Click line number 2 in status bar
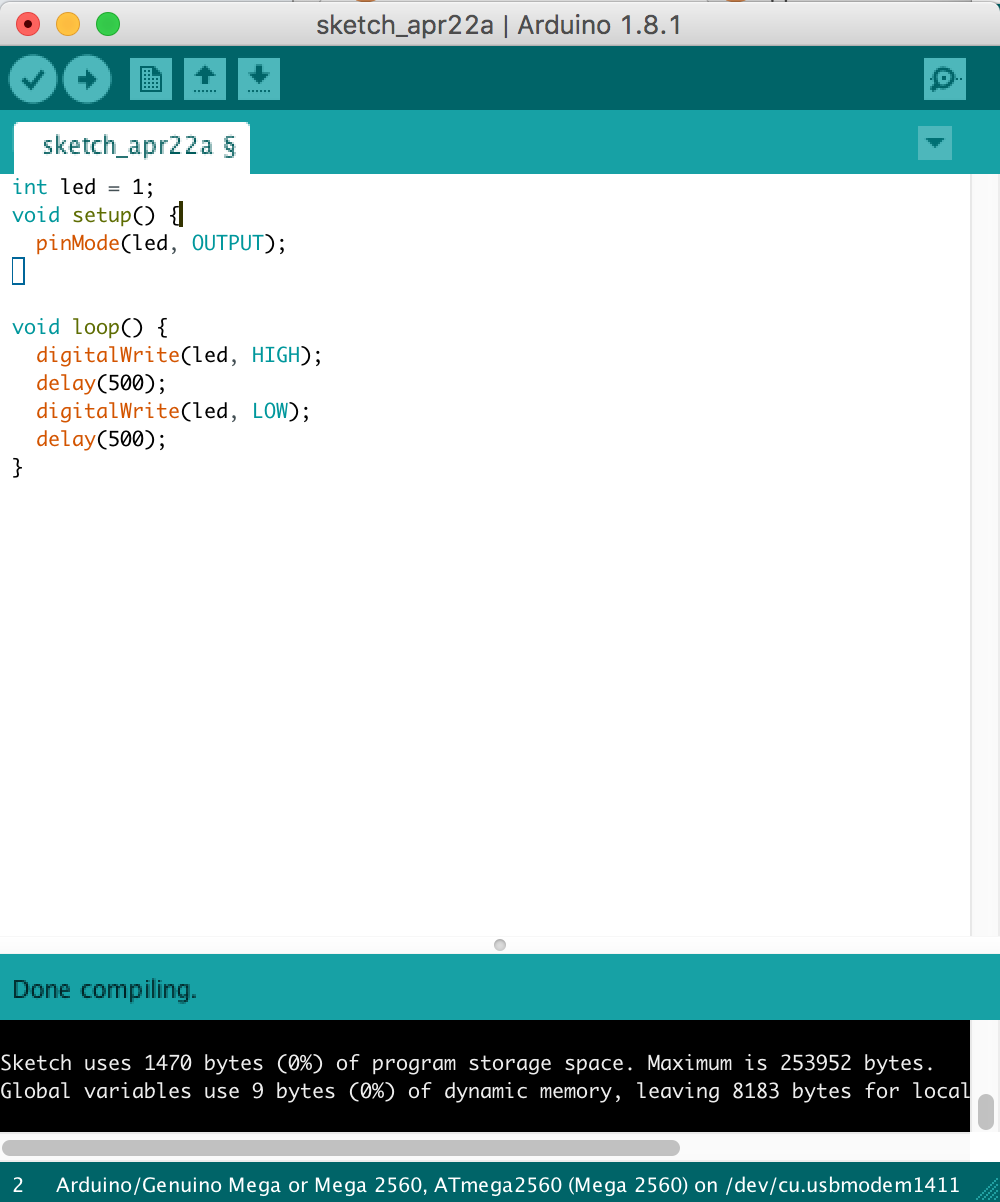This screenshot has width=1000, height=1202. pyautogui.click(x=18, y=1185)
